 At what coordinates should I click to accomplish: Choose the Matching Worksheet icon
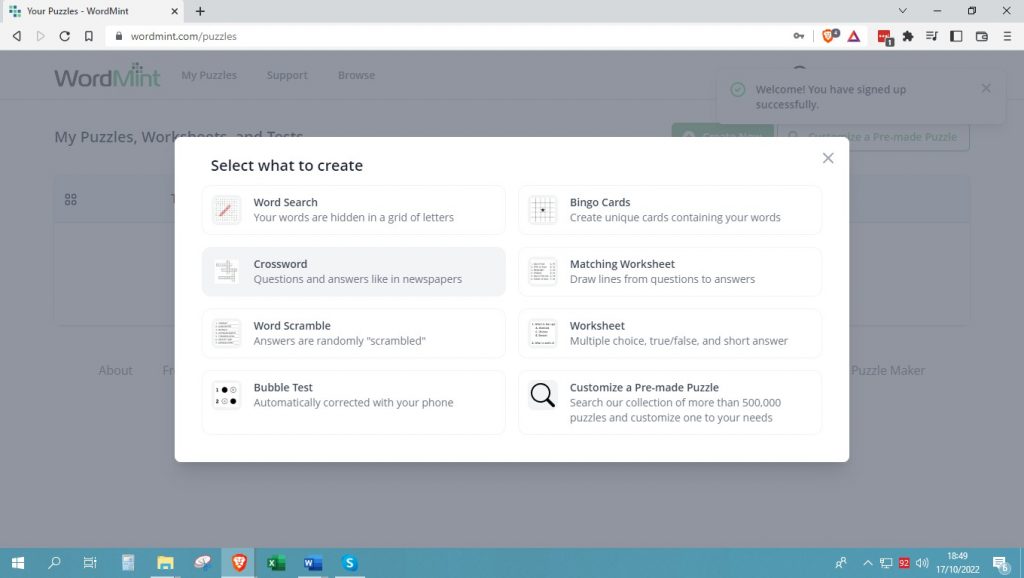[x=542, y=272]
